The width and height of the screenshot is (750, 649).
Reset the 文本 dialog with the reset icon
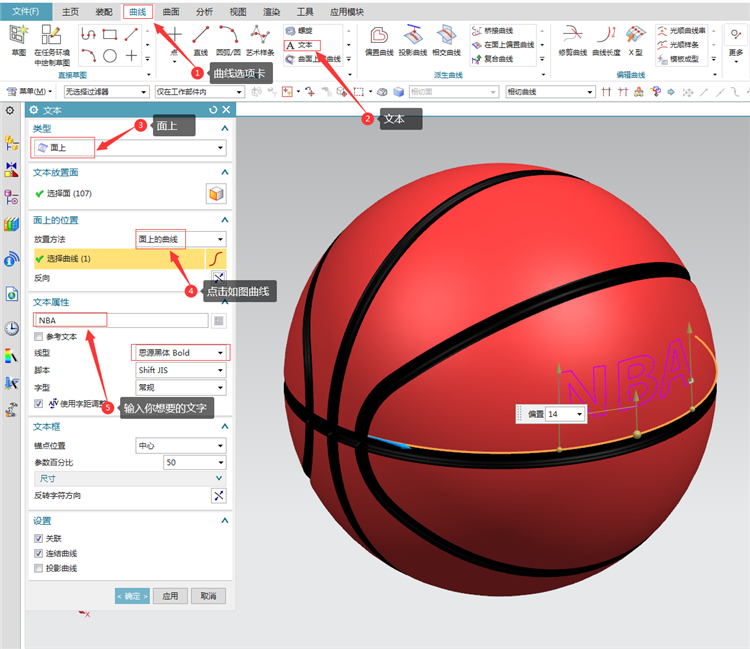click(x=213, y=110)
